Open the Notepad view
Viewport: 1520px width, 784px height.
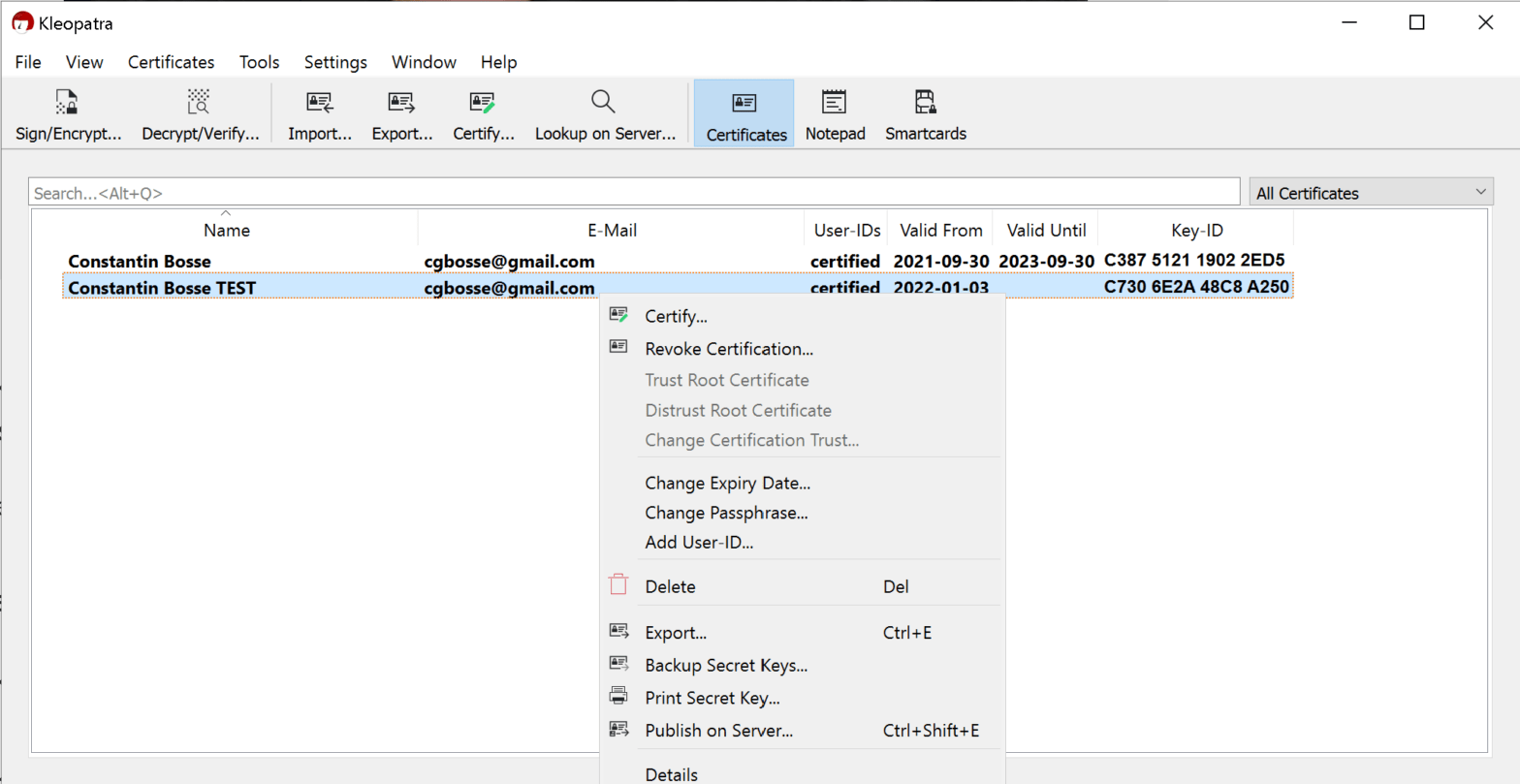[835, 113]
